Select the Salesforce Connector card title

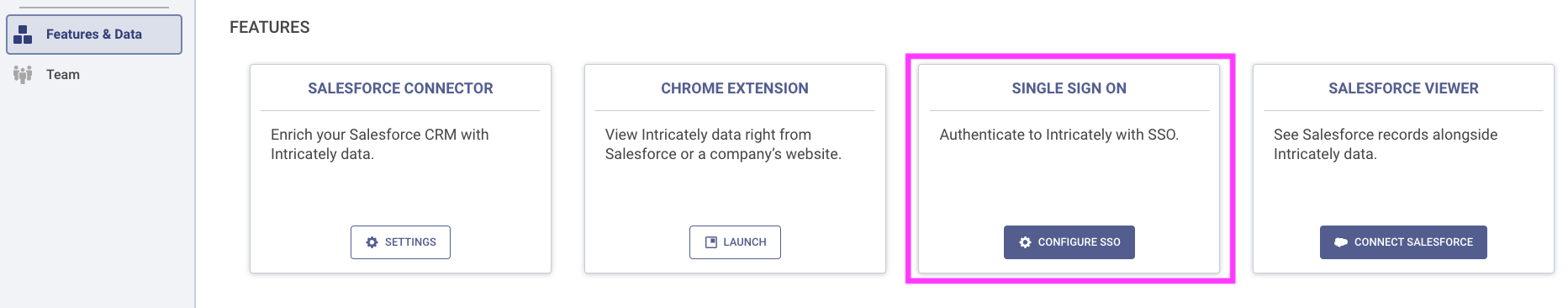[400, 88]
